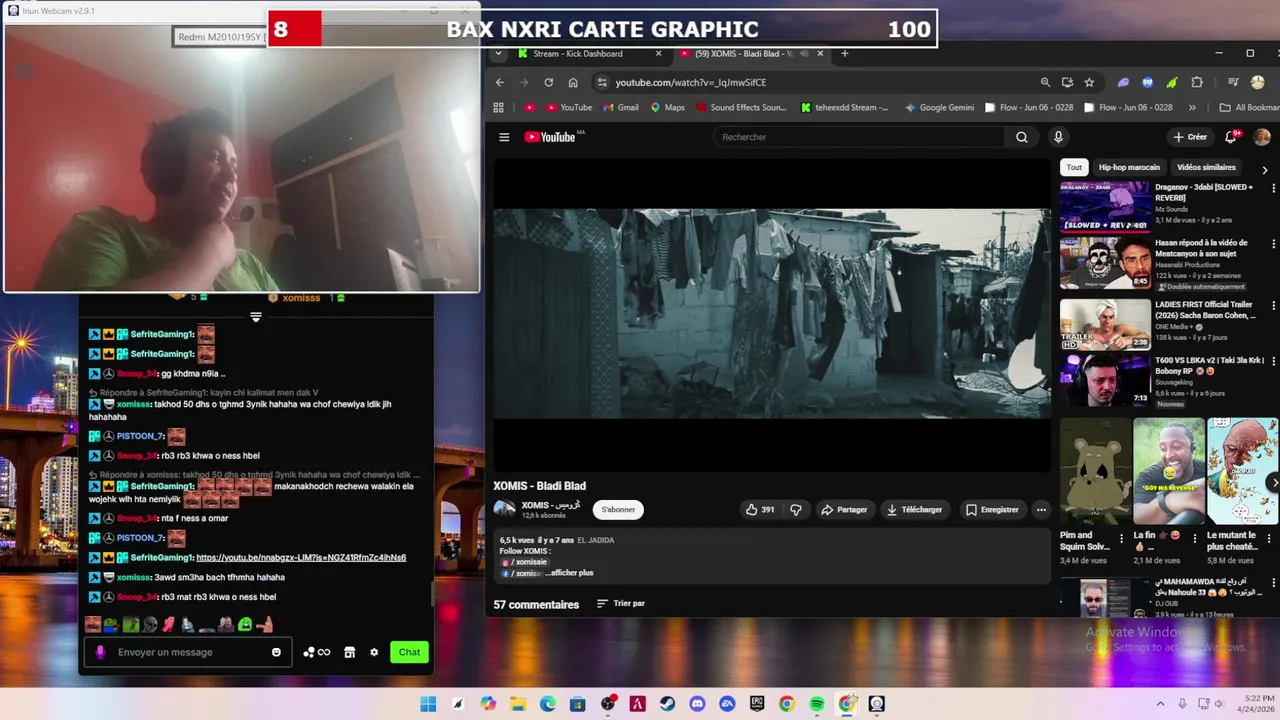The width and height of the screenshot is (1280, 720).
Task: Insert the skull emote in chat
Action: tap(150, 624)
